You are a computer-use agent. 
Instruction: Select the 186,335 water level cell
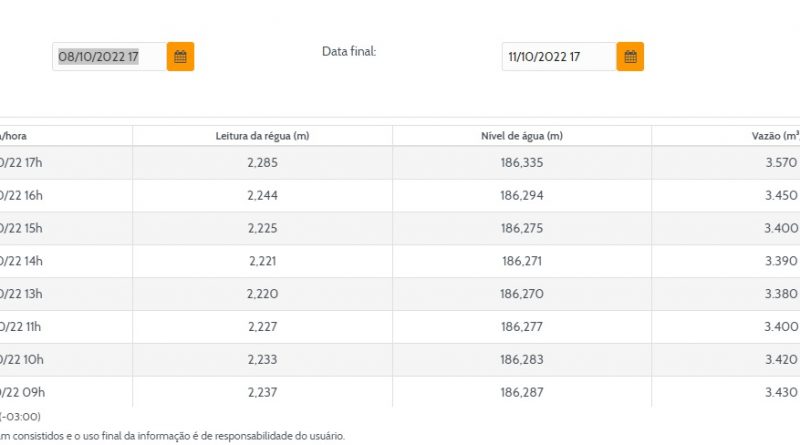point(521,163)
